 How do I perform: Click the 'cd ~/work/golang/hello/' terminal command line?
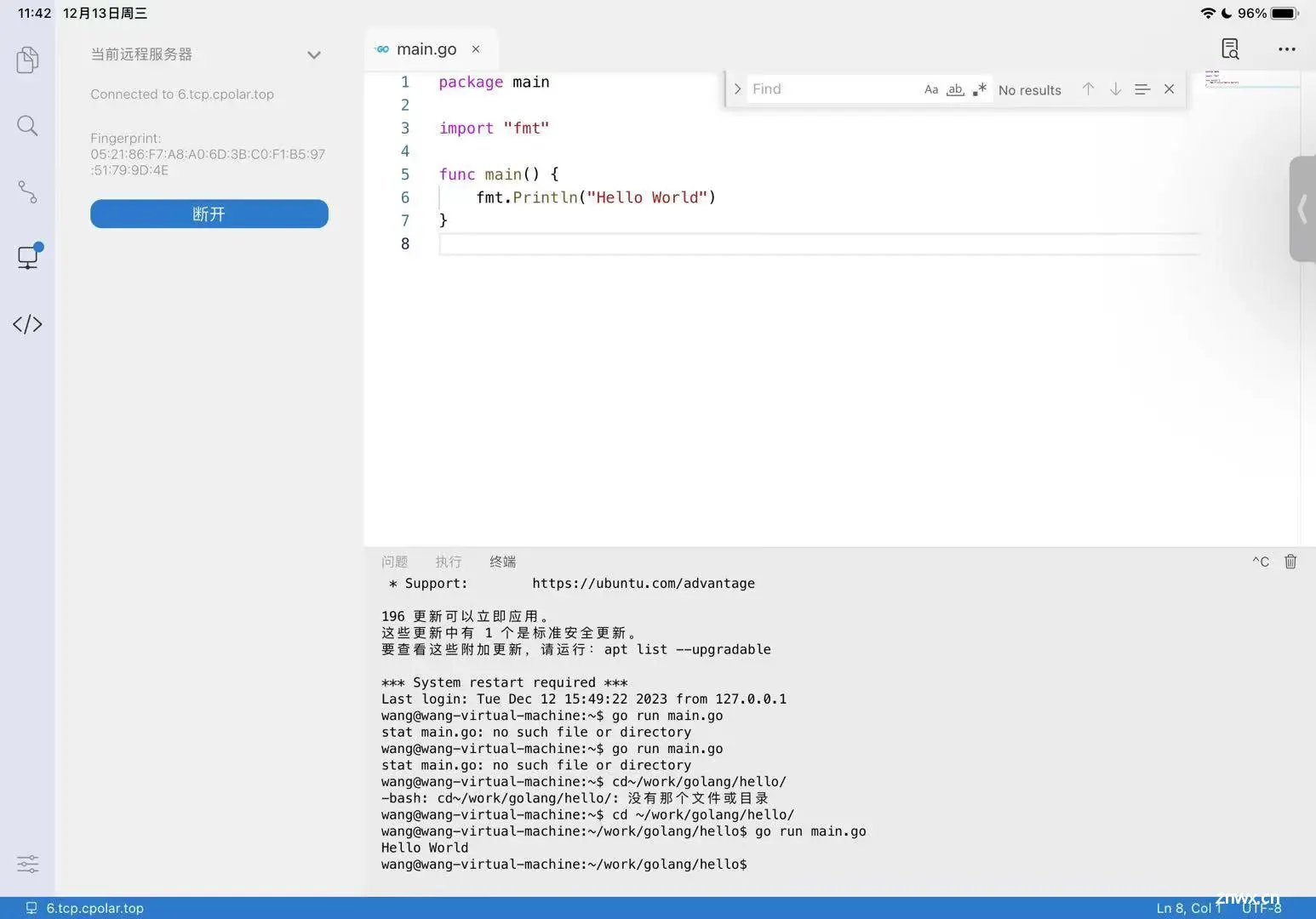[x=587, y=815]
